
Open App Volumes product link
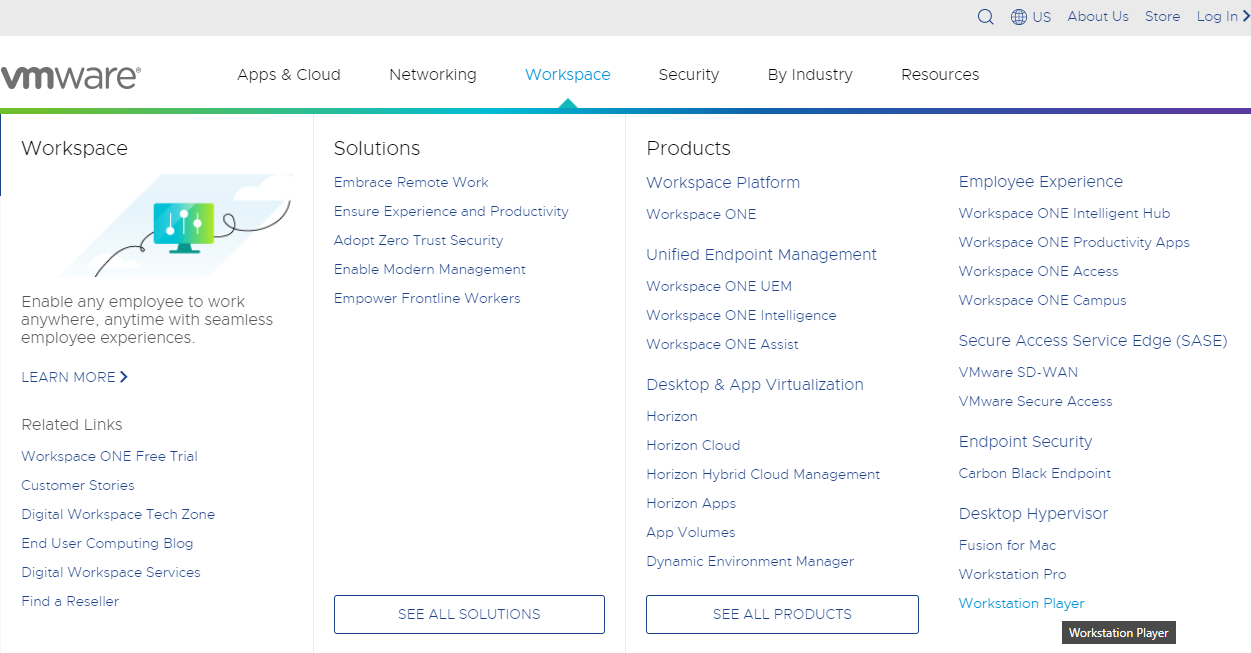point(690,532)
